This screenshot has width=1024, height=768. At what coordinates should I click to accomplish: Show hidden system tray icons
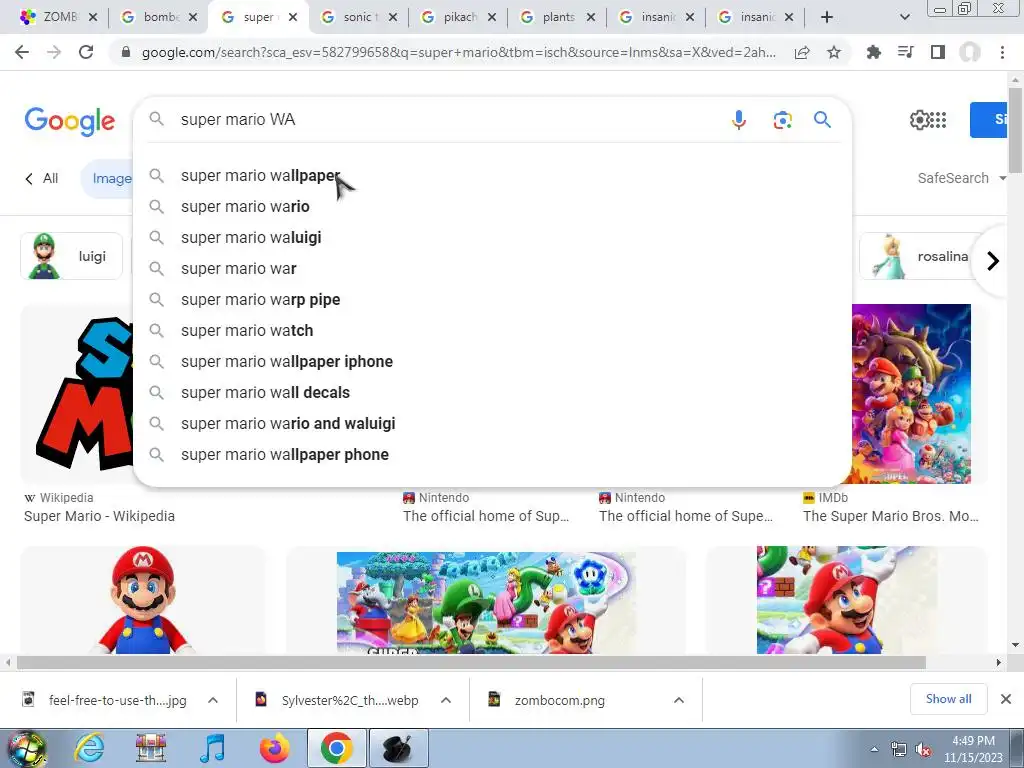pyautogui.click(x=874, y=749)
